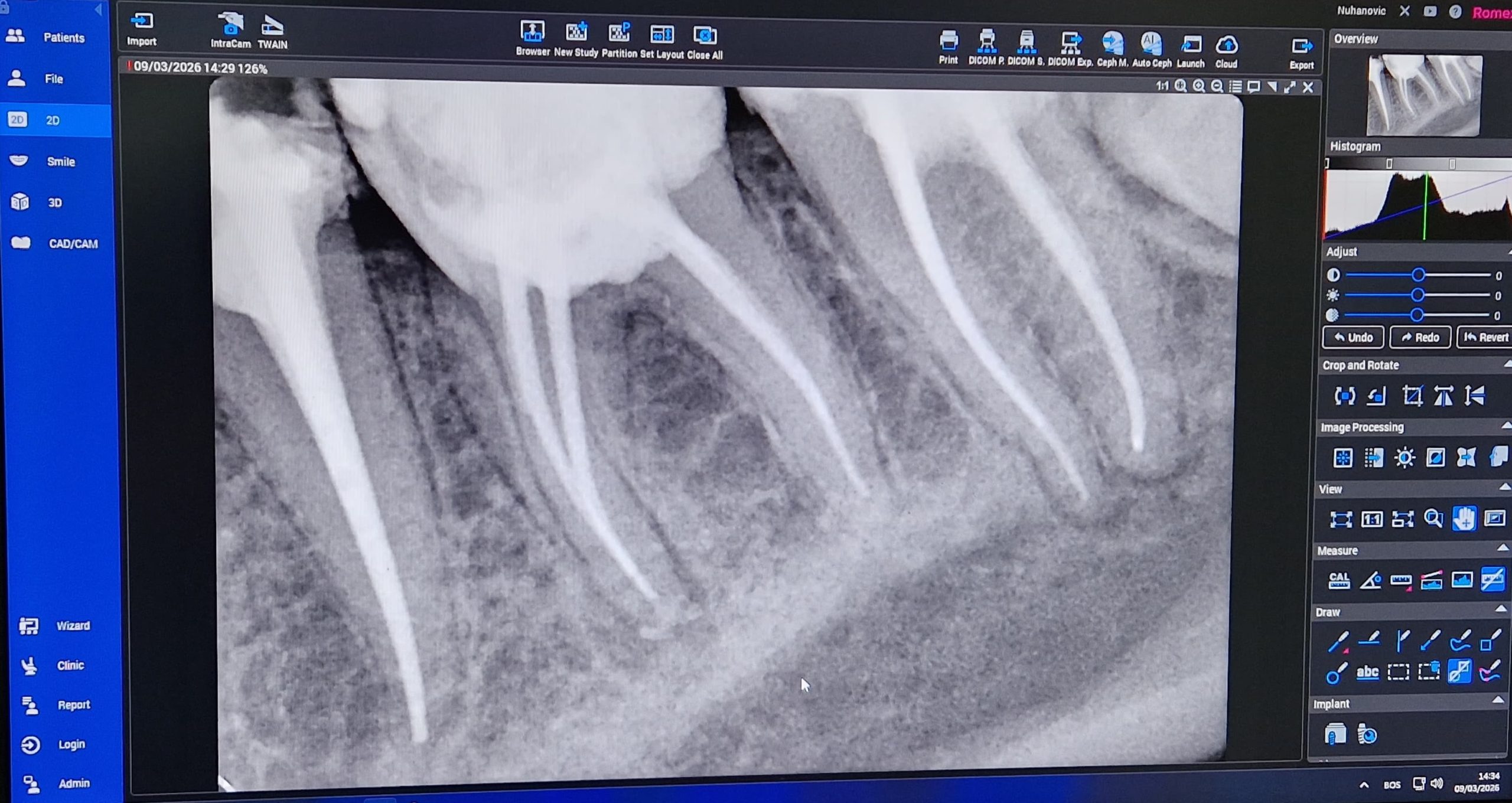1512x803 pixels.
Task: Click the implant library icon in Implant panel
Action: coord(1335,735)
